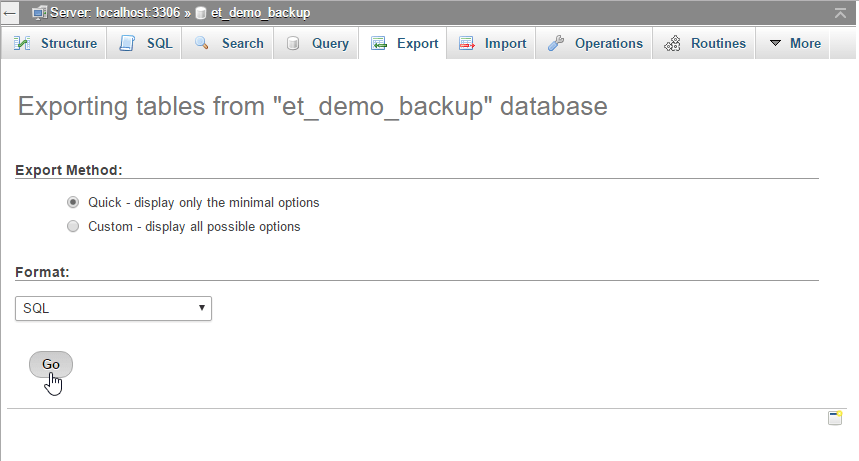
Task: Click the Query tab icon
Action: (293, 44)
